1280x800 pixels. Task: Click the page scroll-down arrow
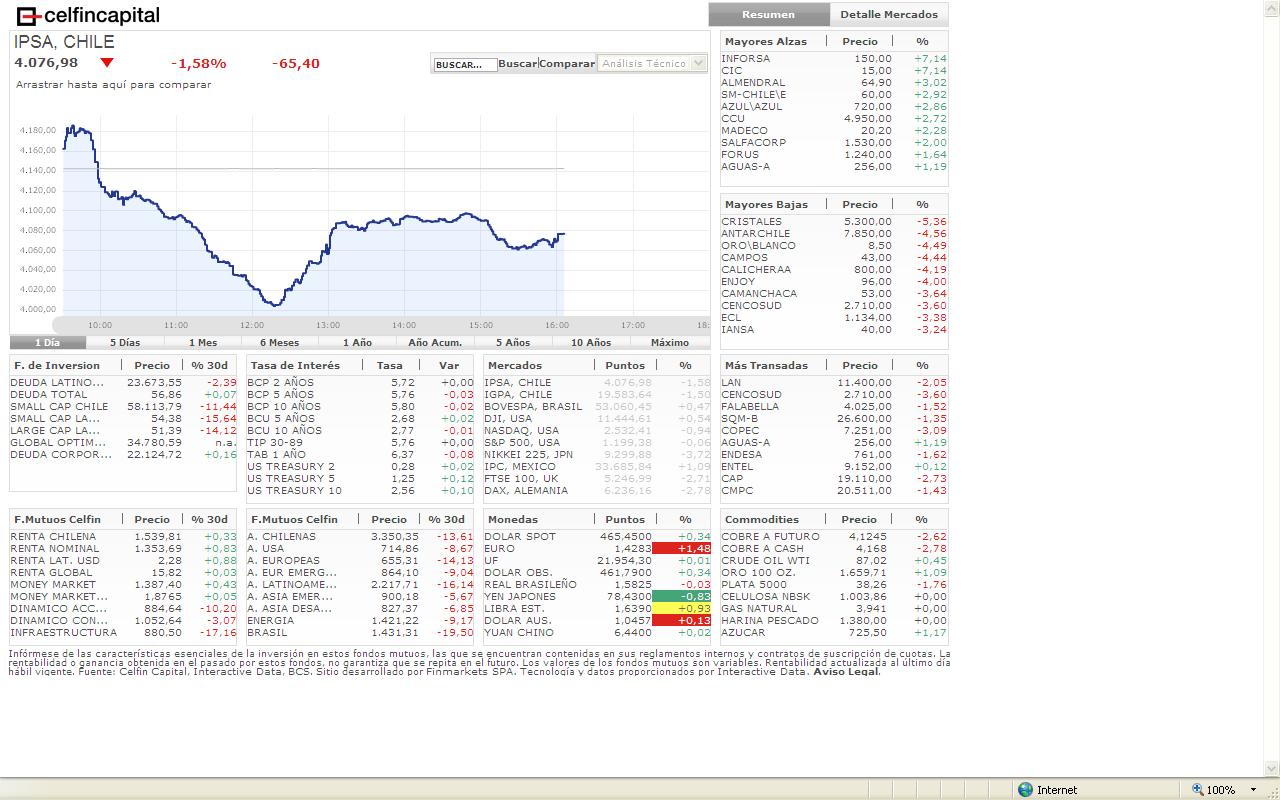point(1272,768)
